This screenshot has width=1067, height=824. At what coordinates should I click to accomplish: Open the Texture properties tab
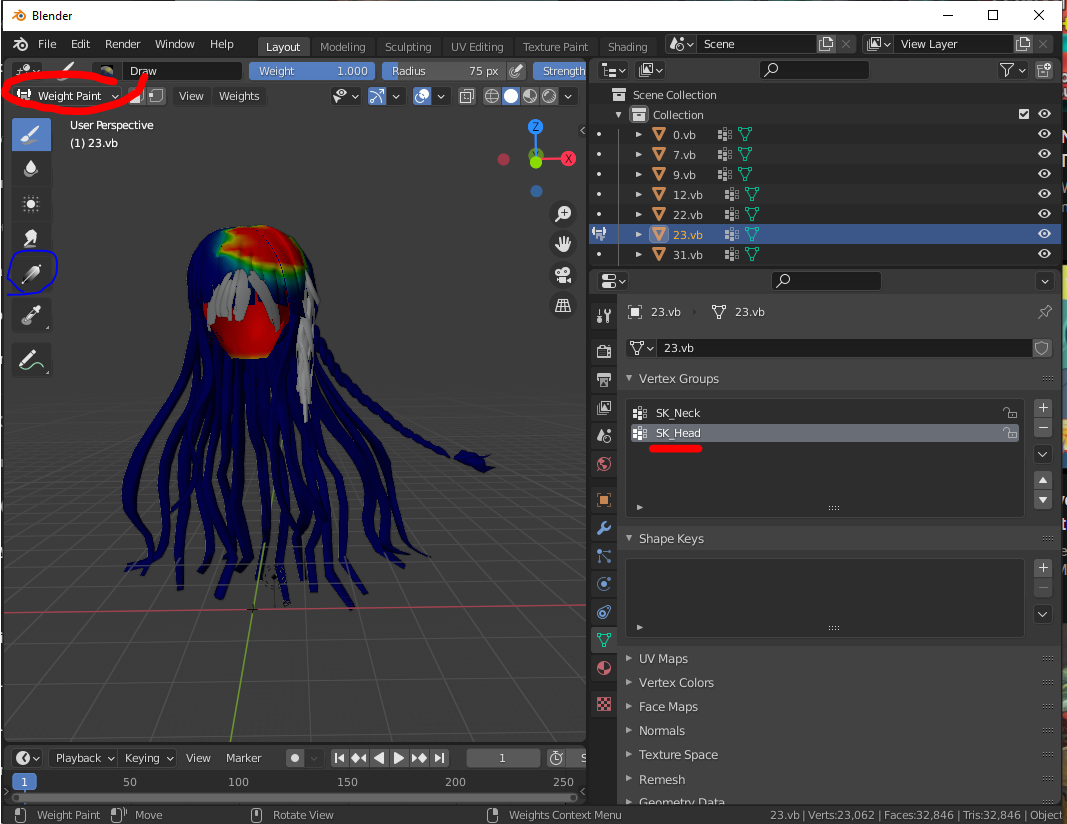604,704
